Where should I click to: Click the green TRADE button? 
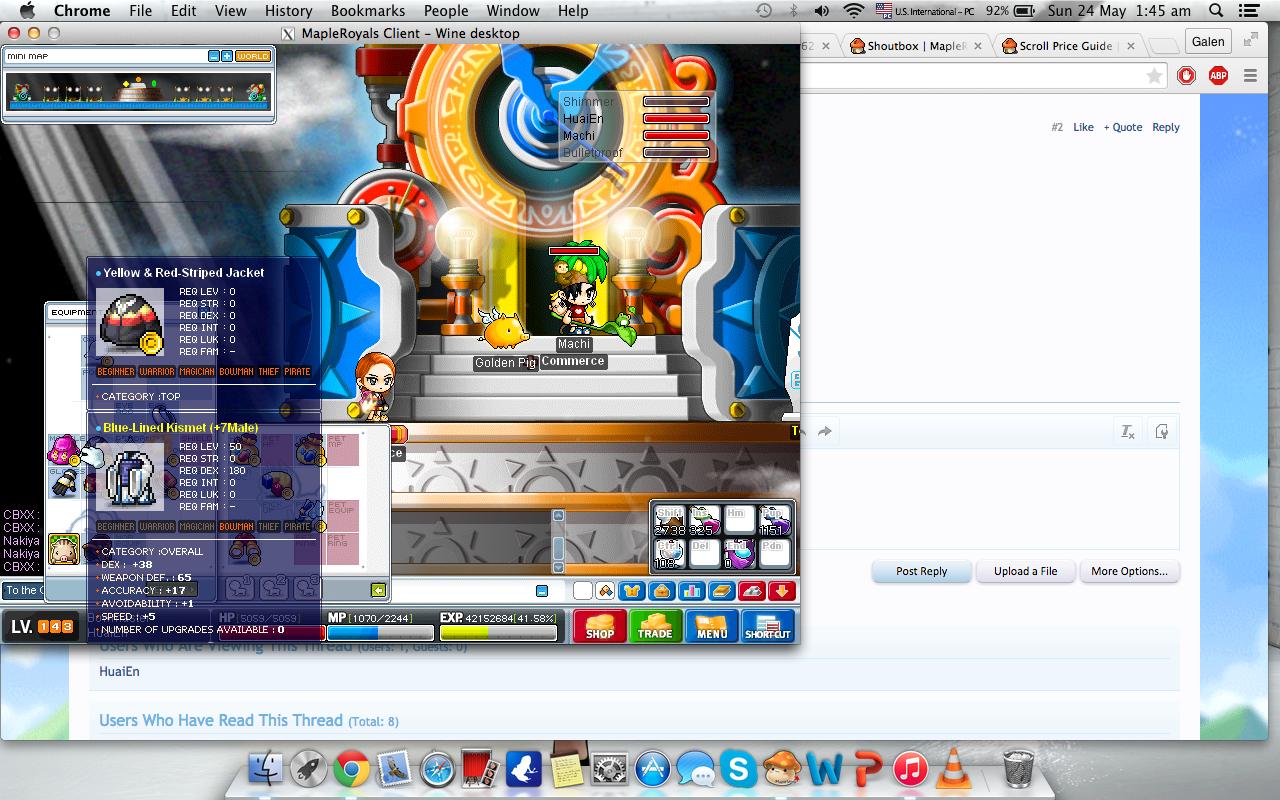click(655, 626)
